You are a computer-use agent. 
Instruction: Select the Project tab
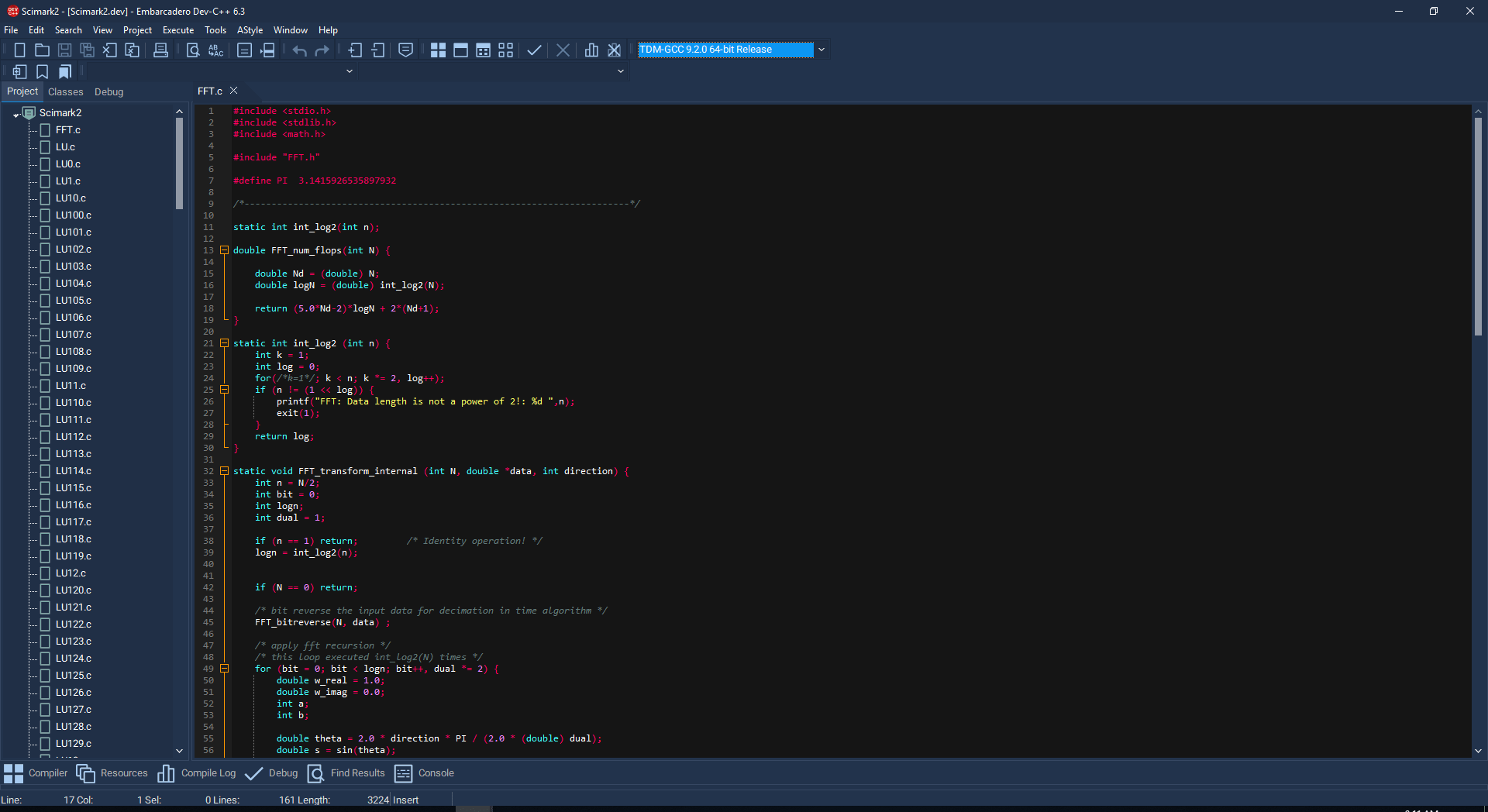[x=22, y=91]
